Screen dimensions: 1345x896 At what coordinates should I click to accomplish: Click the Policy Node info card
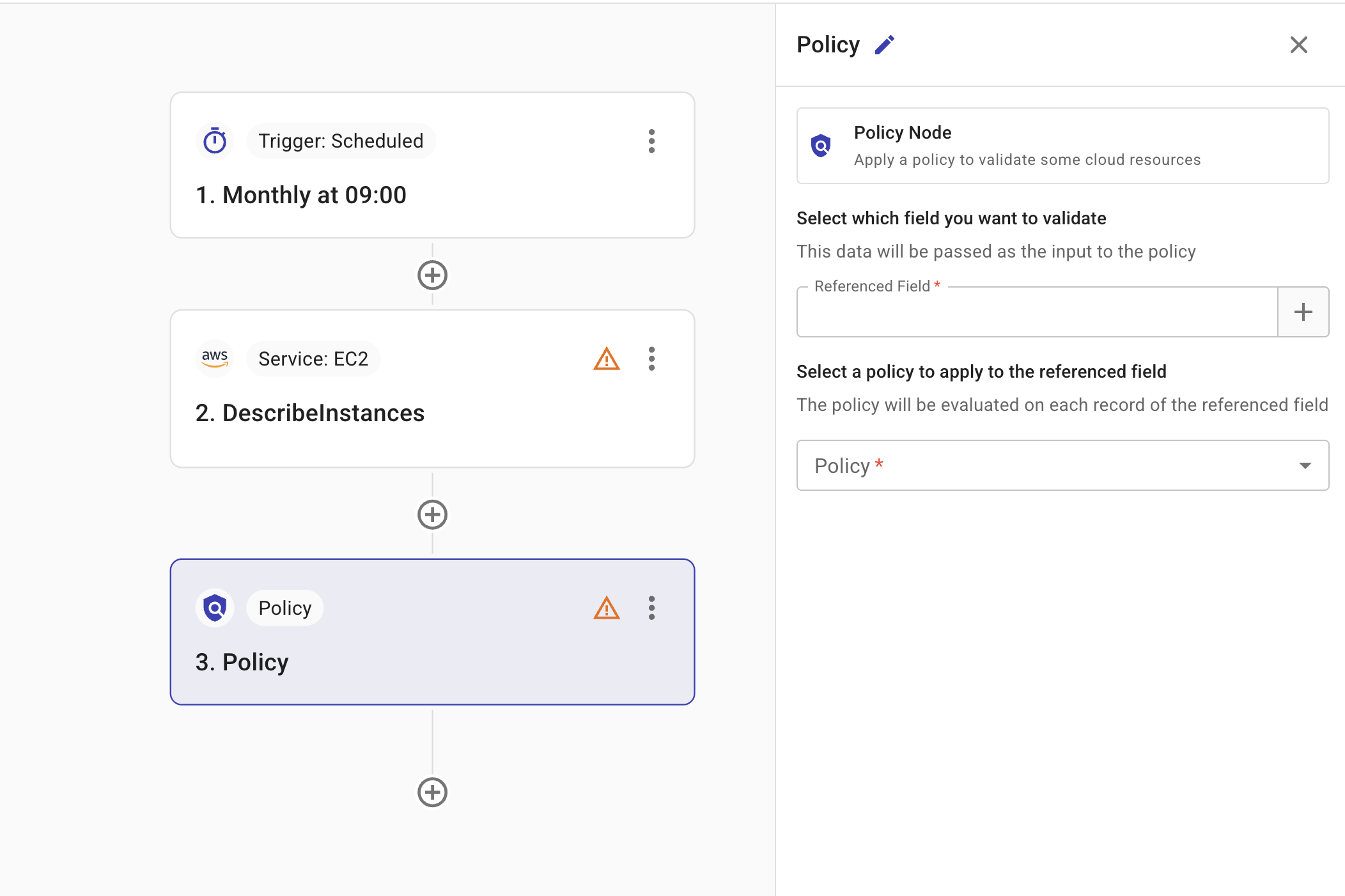1062,146
